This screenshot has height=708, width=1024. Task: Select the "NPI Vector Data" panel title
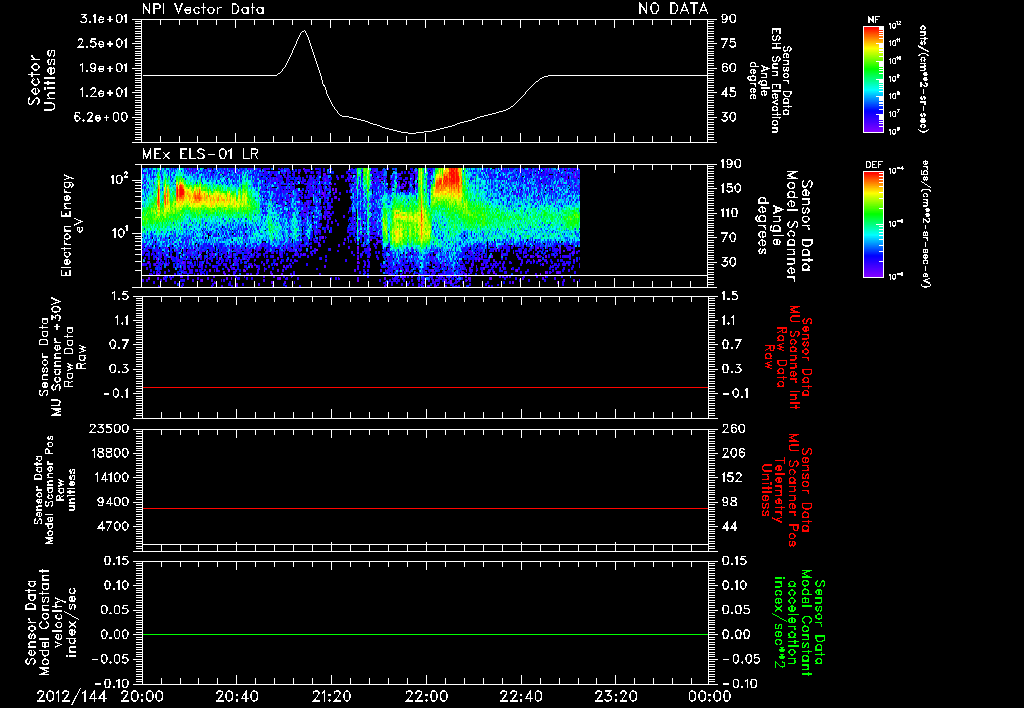pyautogui.click(x=203, y=9)
